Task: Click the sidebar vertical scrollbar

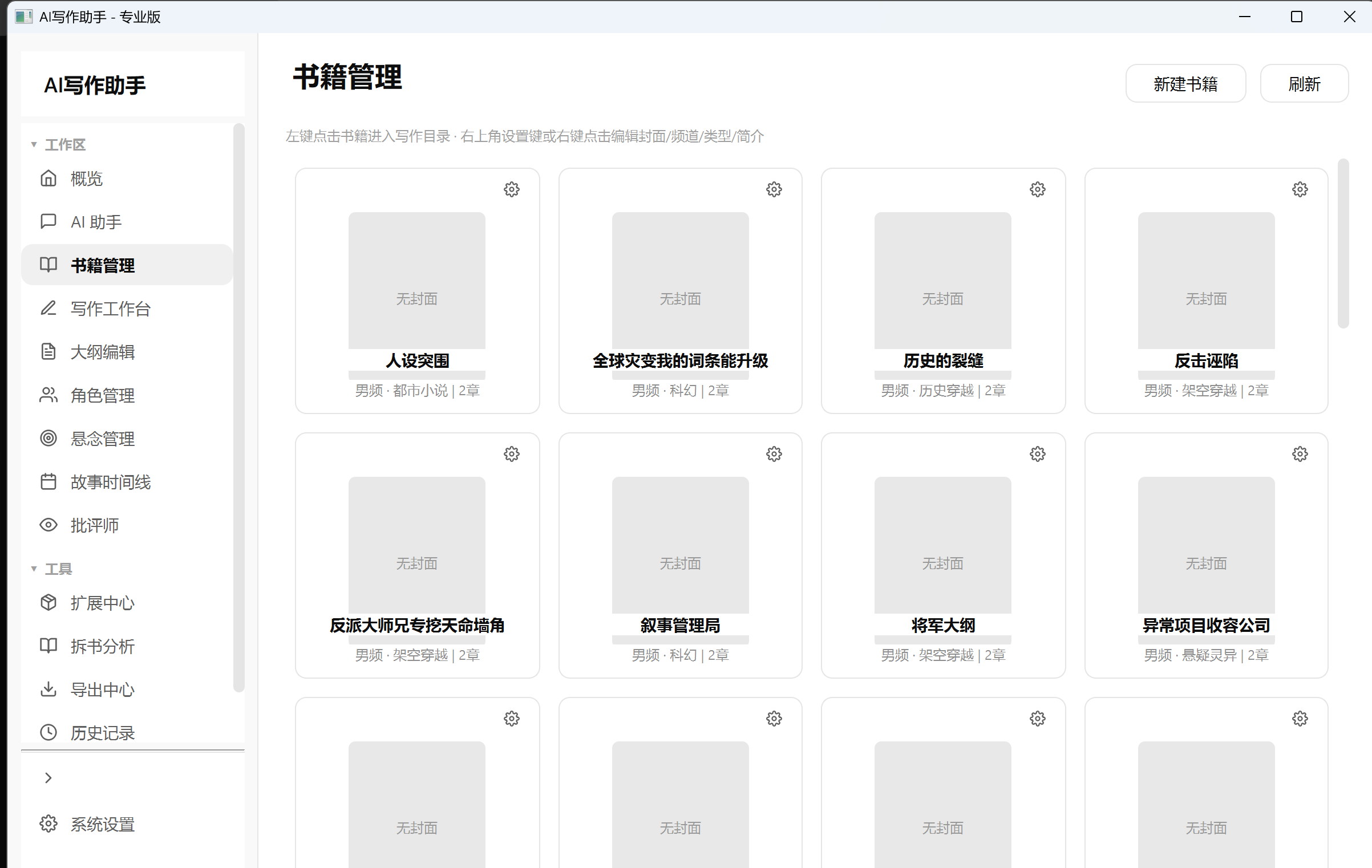Action: click(x=239, y=408)
